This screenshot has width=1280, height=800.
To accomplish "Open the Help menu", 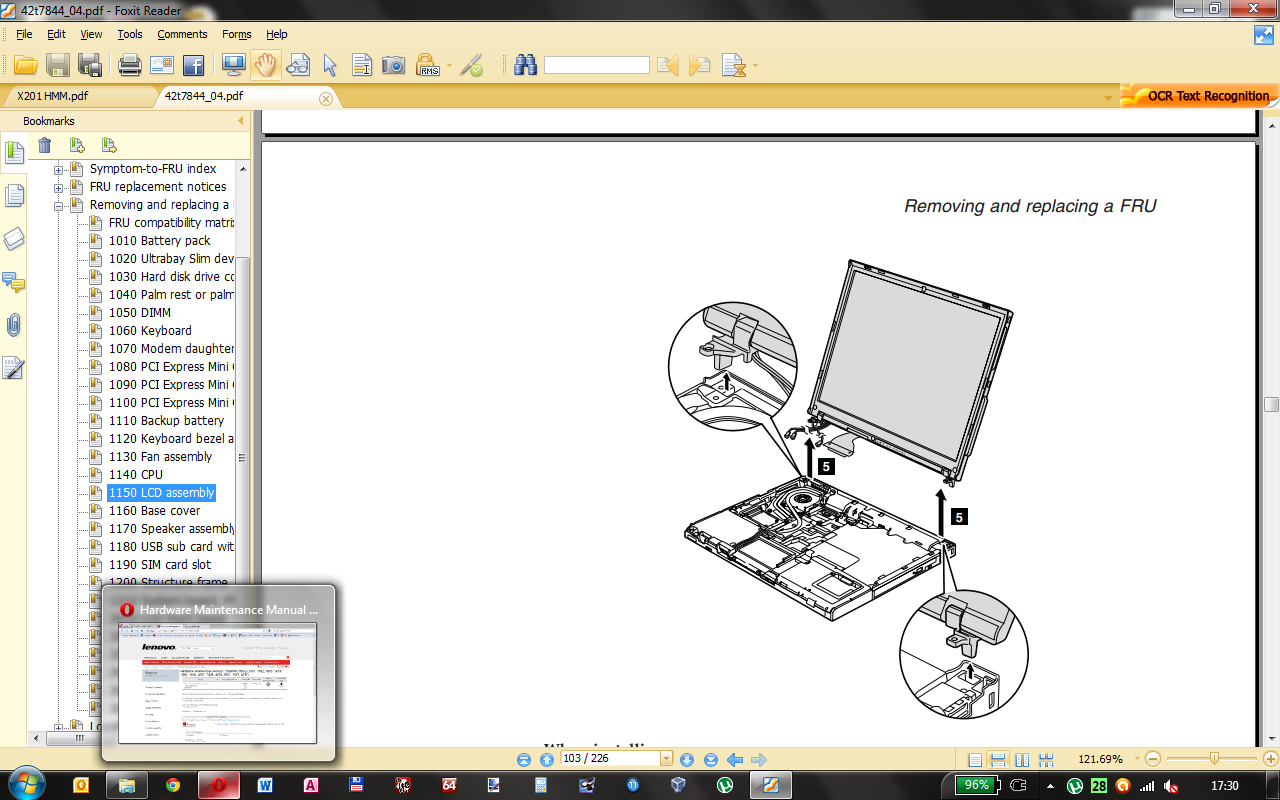I will pyautogui.click(x=277, y=34).
